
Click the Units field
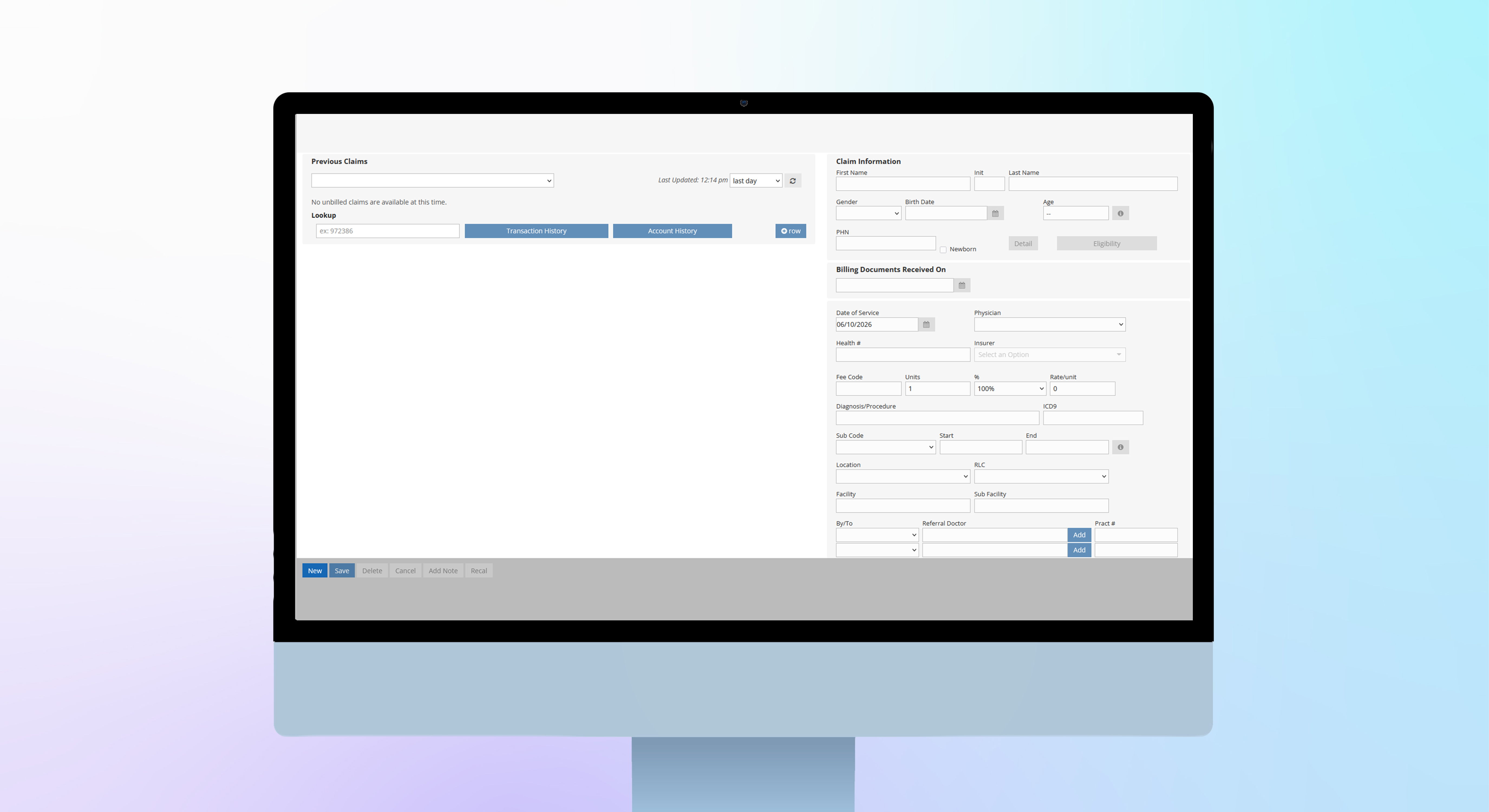938,389
